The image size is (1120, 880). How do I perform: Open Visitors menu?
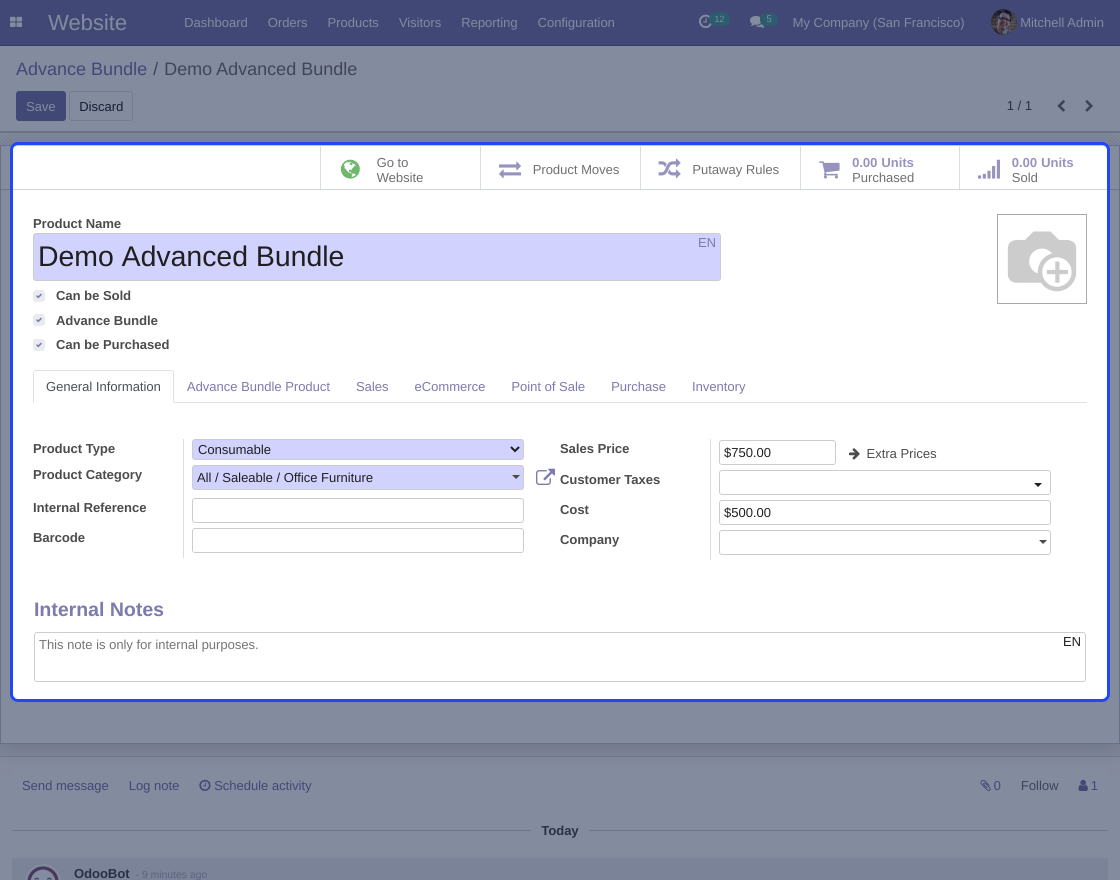pyautogui.click(x=420, y=23)
